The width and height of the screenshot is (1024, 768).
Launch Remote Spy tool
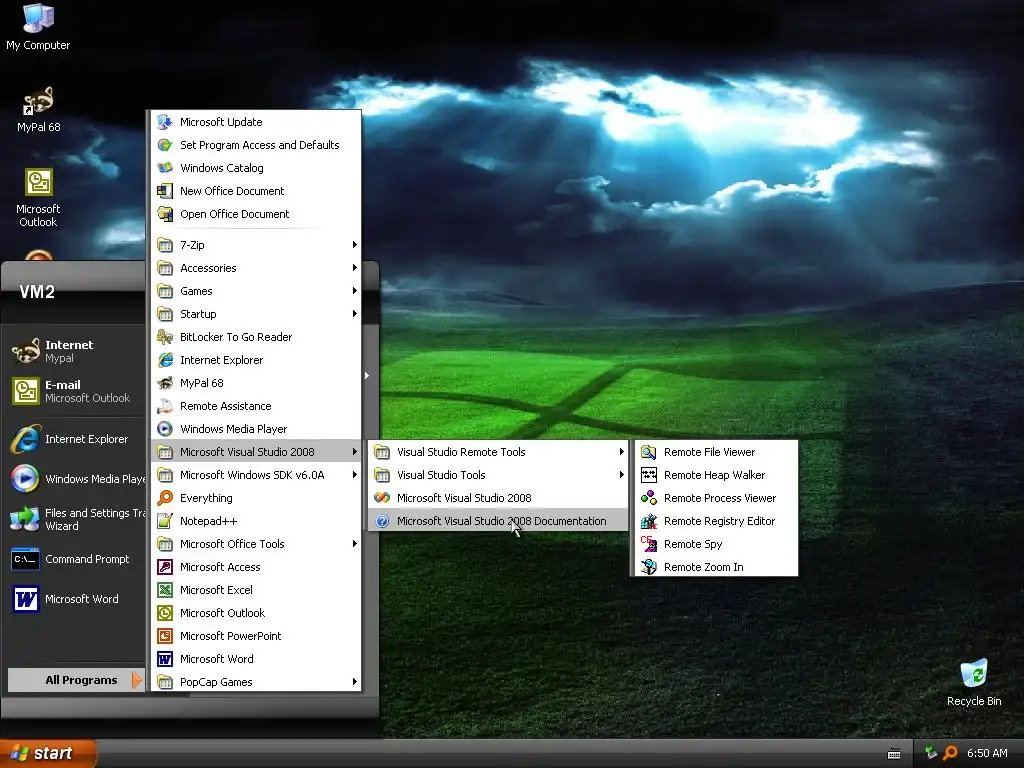click(x=714, y=544)
